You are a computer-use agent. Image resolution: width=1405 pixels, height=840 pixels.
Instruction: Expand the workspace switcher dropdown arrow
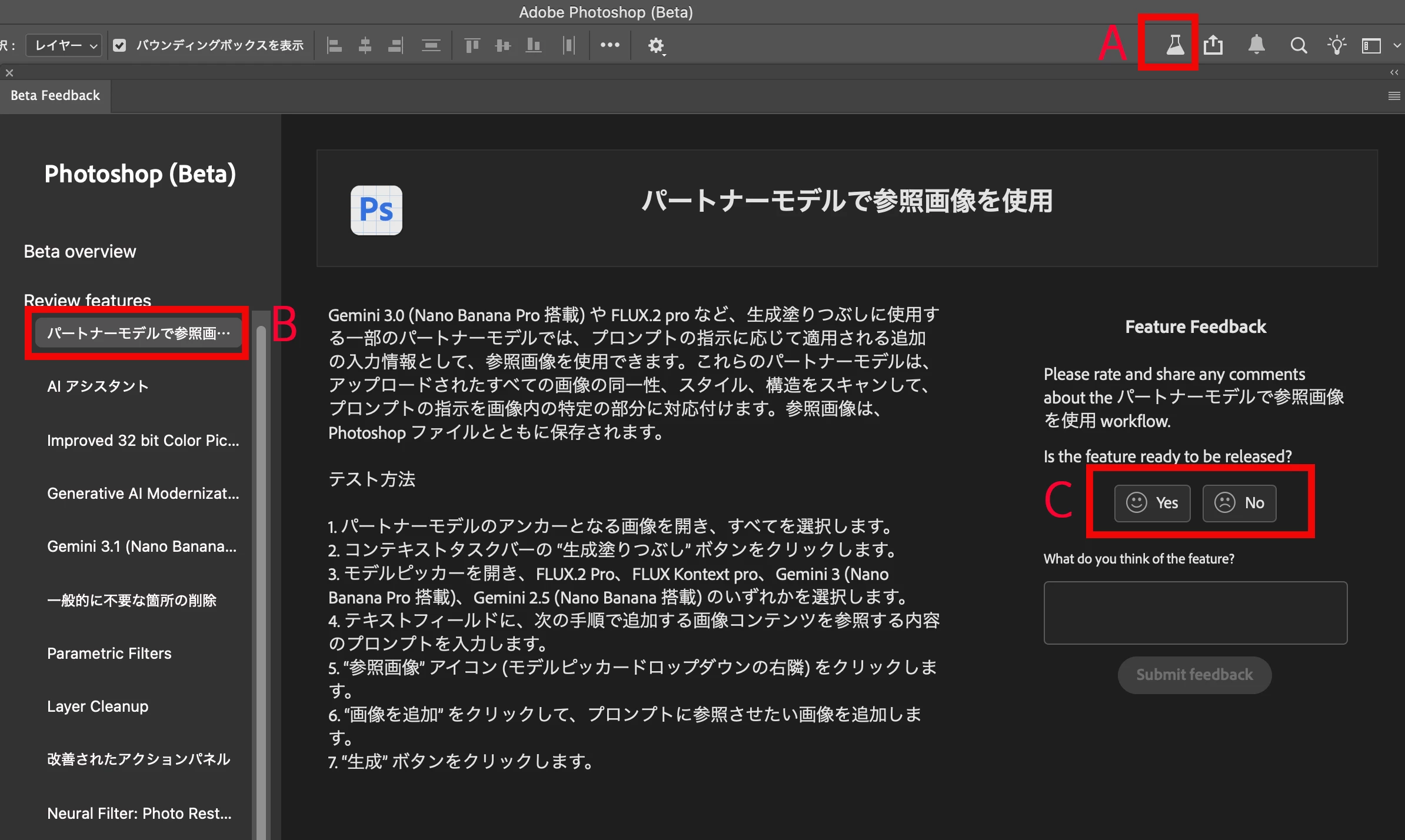tap(1397, 45)
